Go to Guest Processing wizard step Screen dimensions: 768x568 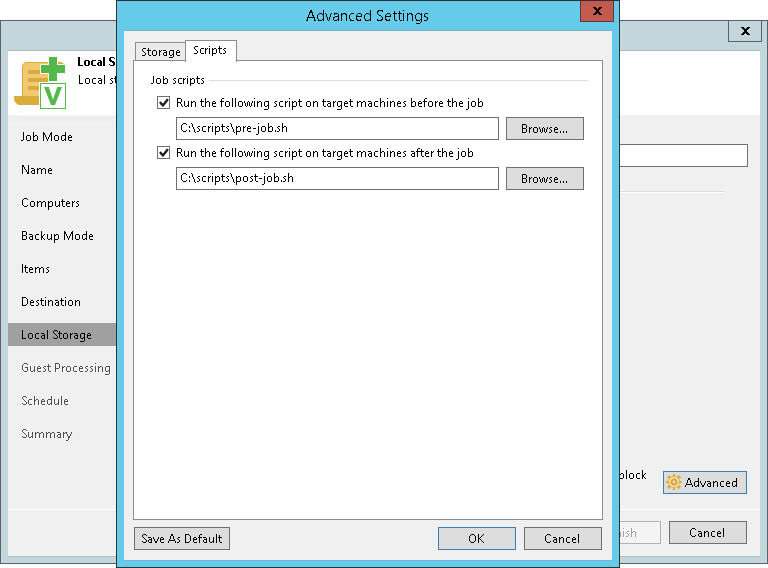(x=66, y=368)
